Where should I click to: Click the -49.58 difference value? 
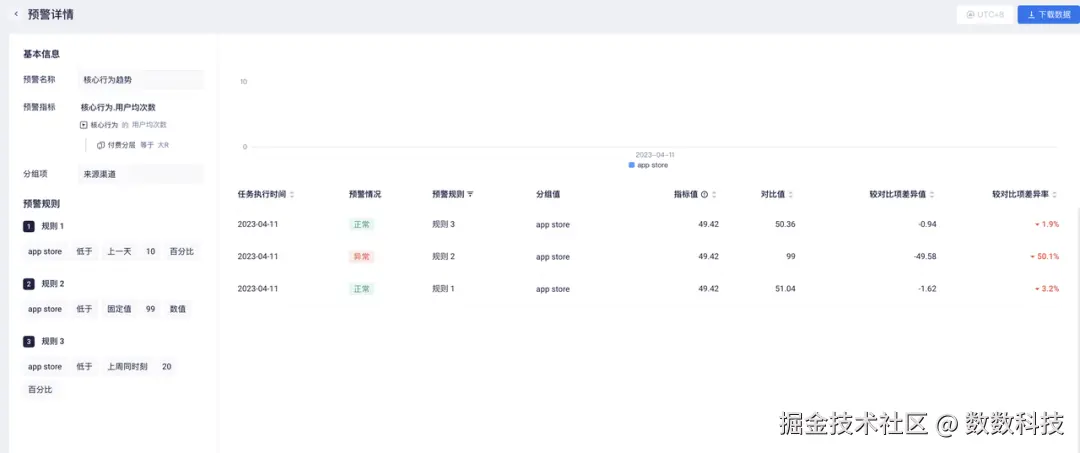923,257
